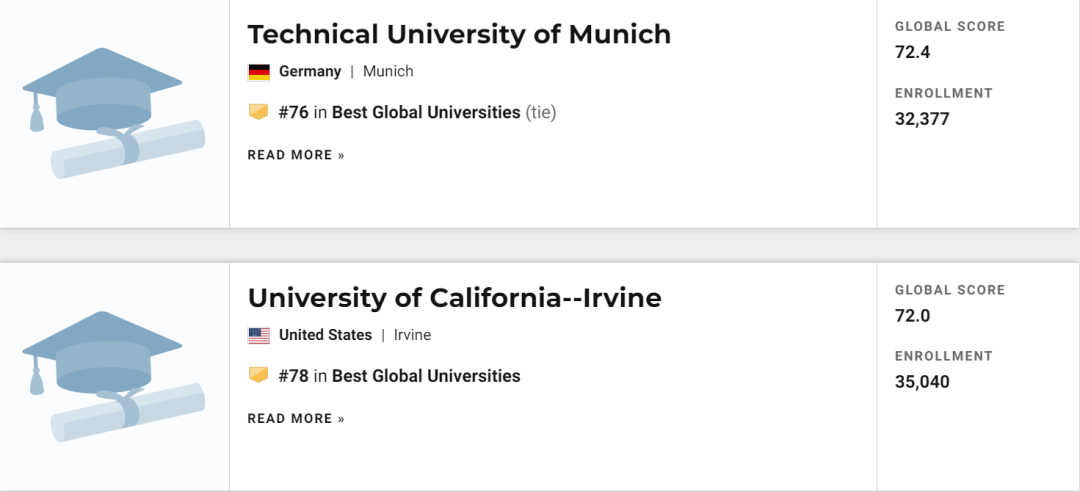Open the University of California--Irvine title link
The height and width of the screenshot is (492, 1080).
point(454,298)
